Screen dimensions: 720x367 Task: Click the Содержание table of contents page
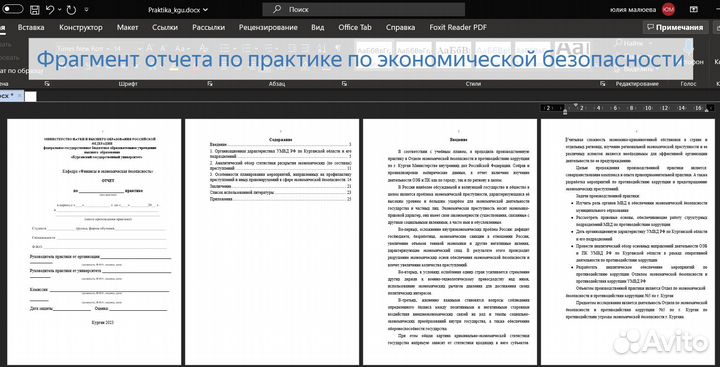(x=272, y=242)
